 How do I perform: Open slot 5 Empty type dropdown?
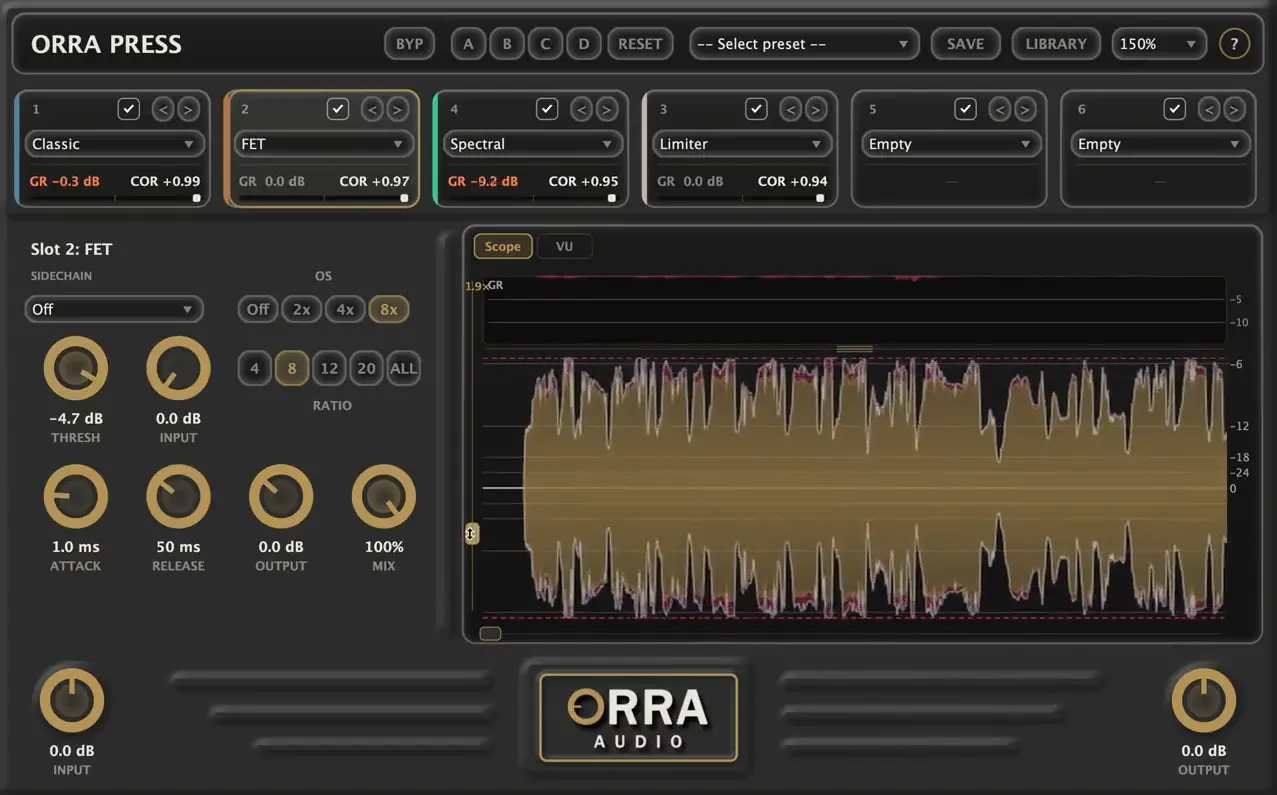[951, 144]
